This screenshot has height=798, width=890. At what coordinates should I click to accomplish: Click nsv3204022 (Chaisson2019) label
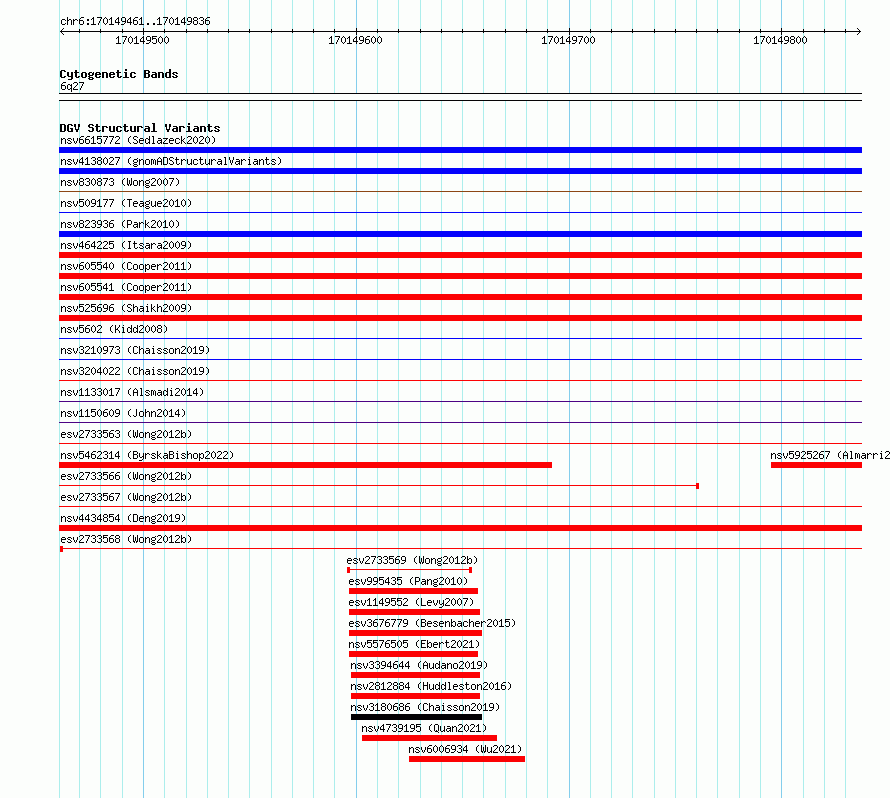135,371
